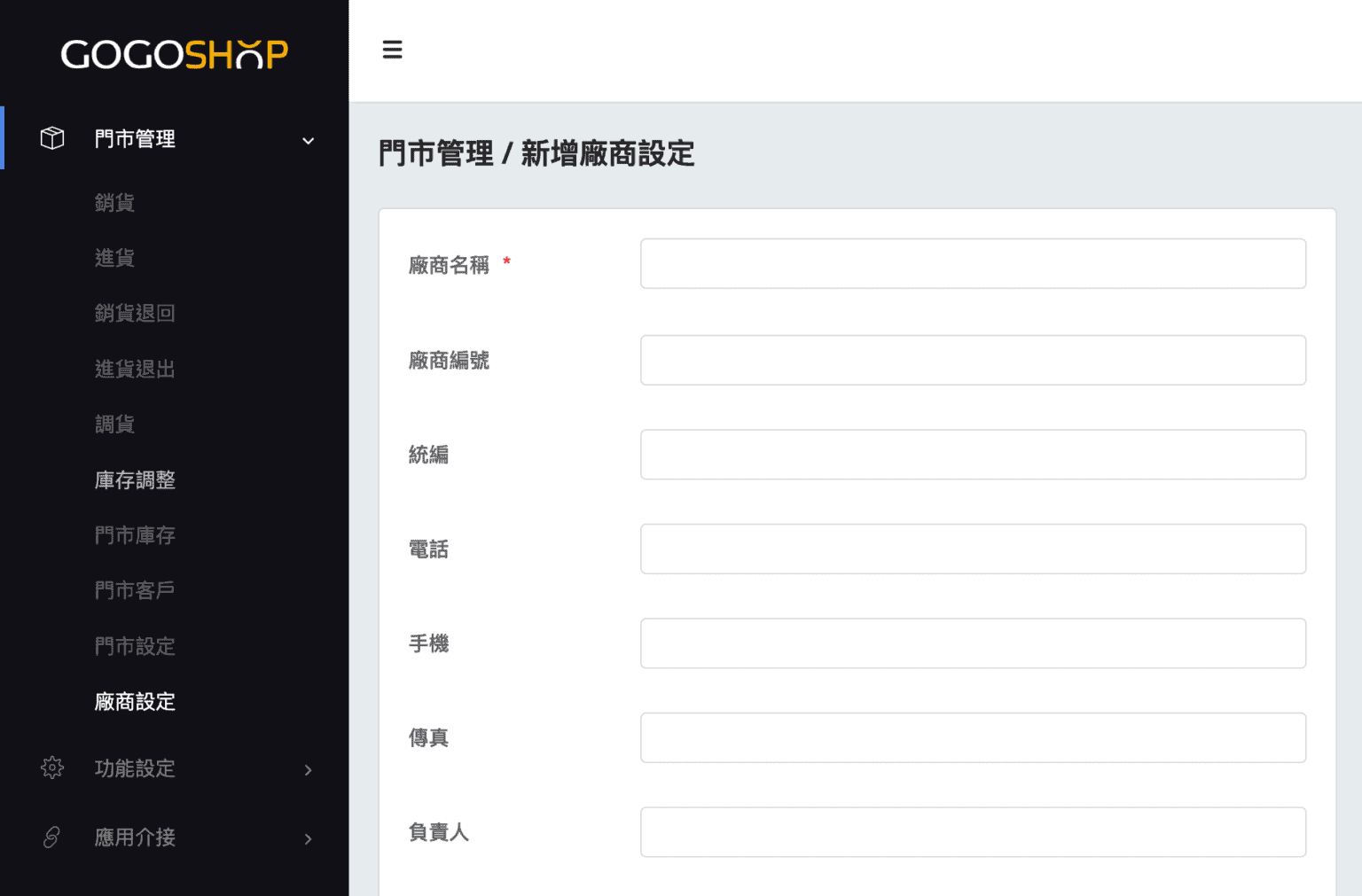Focus the 負責人 input field

pyautogui.click(x=973, y=831)
